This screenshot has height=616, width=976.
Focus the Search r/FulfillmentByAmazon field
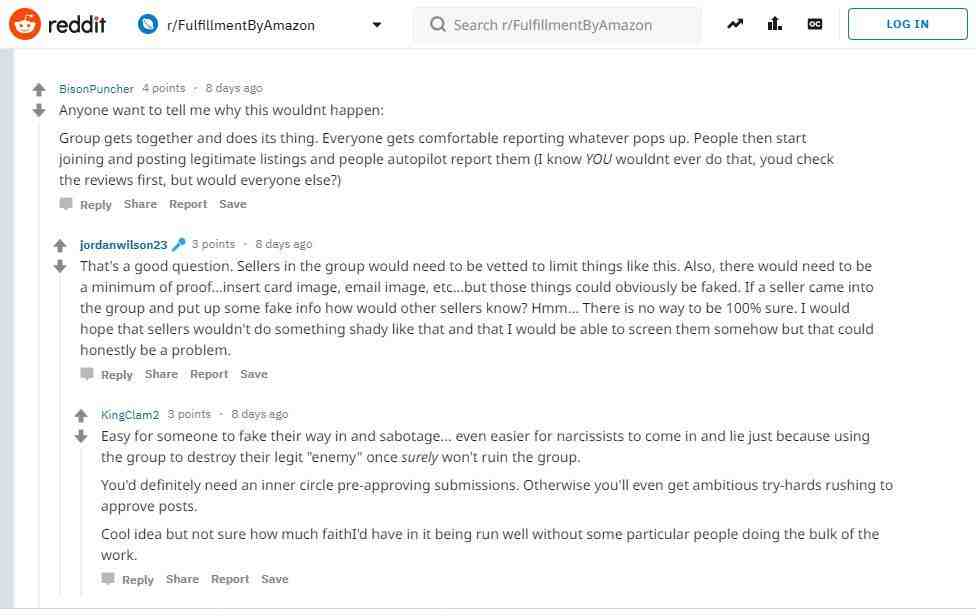point(557,25)
